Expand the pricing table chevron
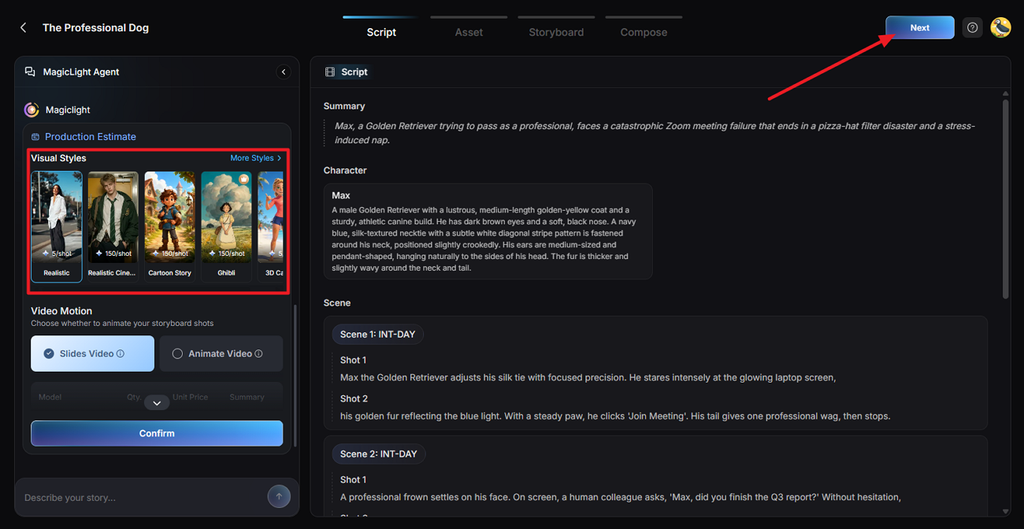This screenshot has width=1024, height=529. click(x=157, y=403)
